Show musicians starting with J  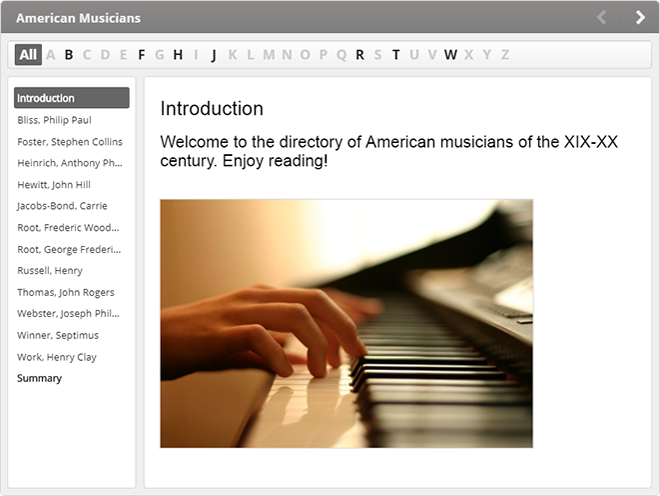(x=214, y=54)
